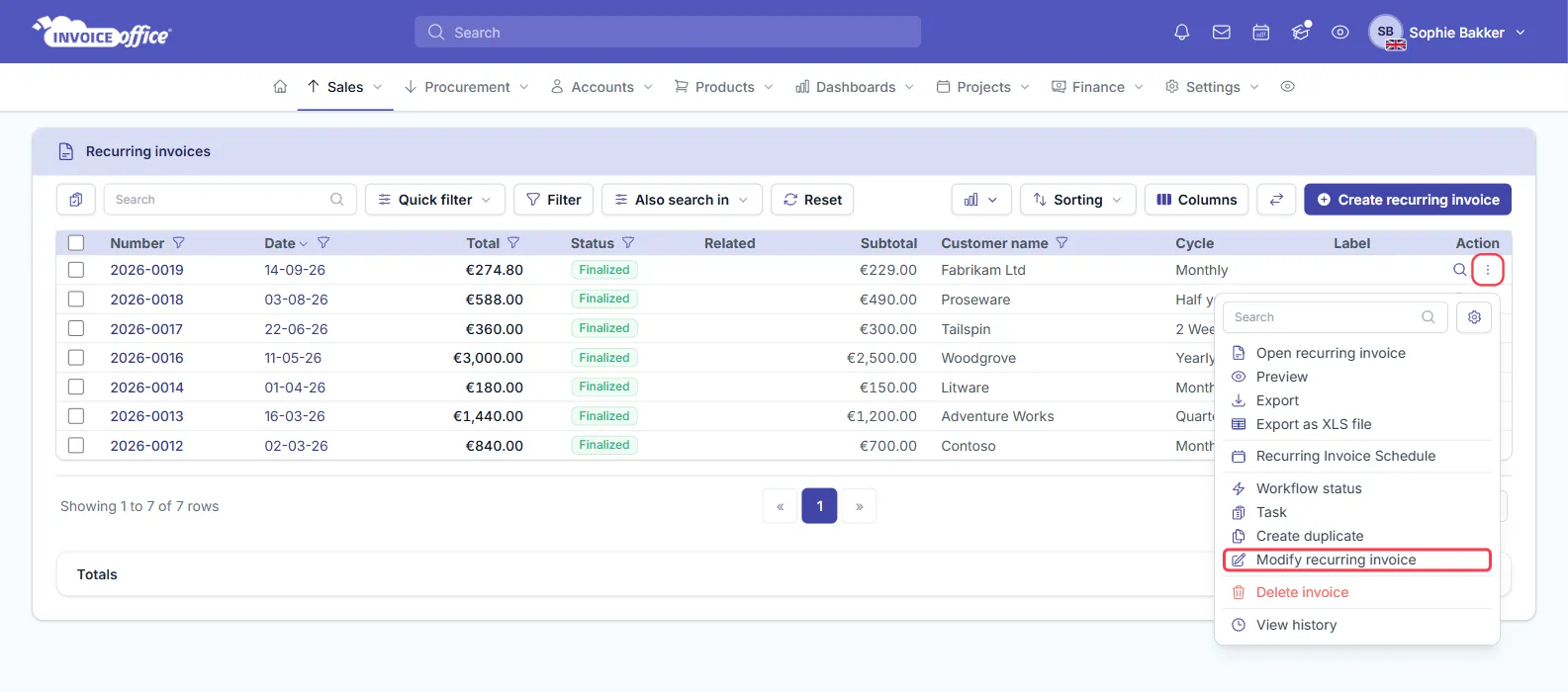1568x692 pixels.
Task: Go to home via house icon
Action: coord(280,87)
